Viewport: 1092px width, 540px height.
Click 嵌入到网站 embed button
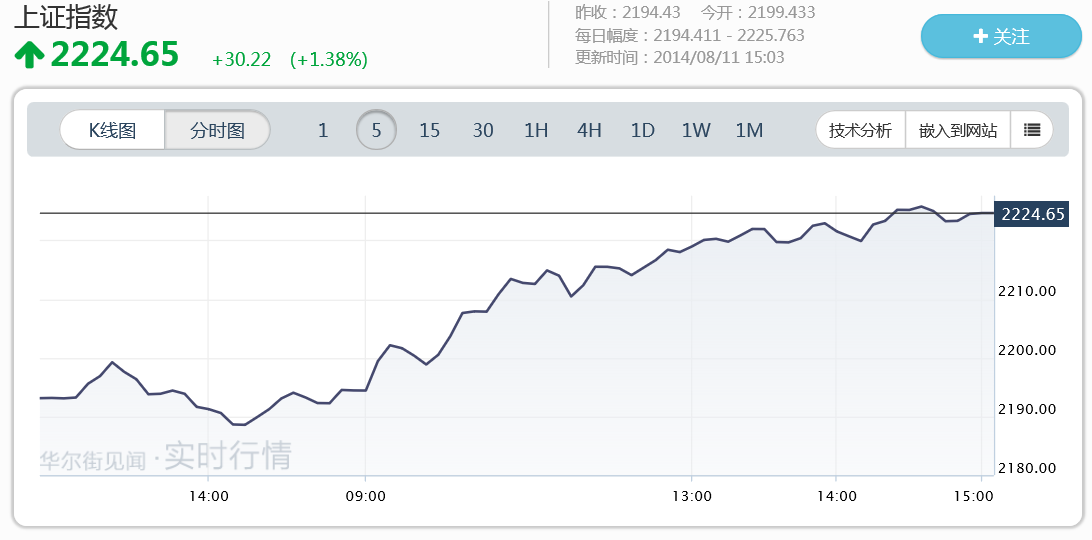[x=958, y=130]
